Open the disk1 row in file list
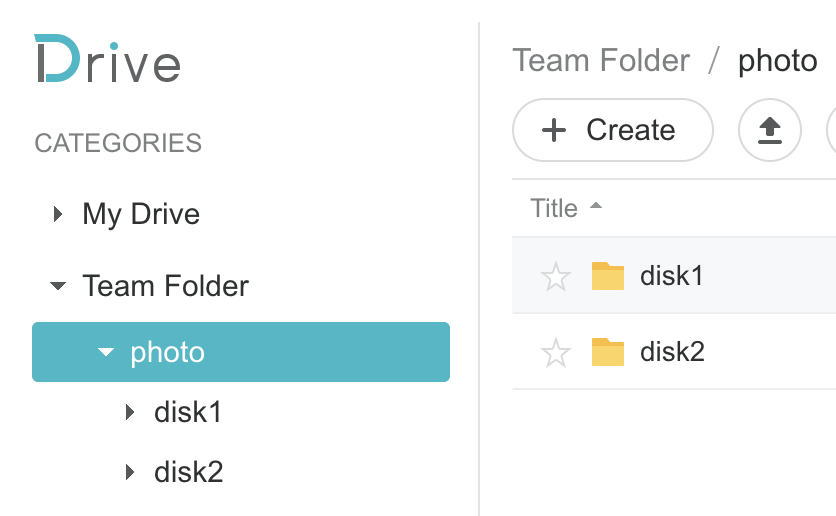Viewport: 836px width, 516px height. click(x=674, y=276)
